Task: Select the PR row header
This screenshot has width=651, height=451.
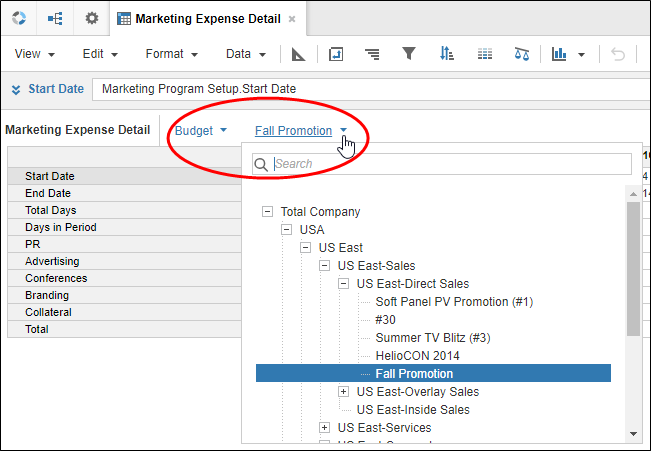Action: pos(125,244)
